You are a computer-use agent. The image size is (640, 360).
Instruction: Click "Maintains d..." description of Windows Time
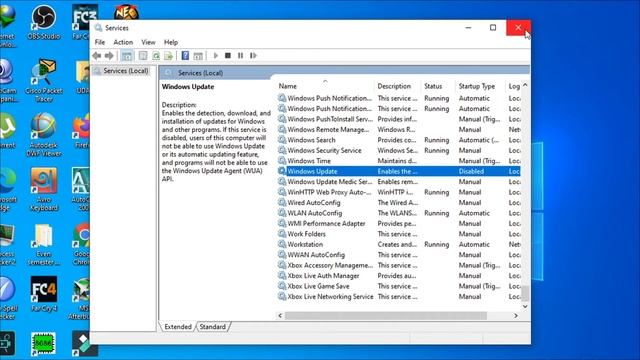(397, 161)
